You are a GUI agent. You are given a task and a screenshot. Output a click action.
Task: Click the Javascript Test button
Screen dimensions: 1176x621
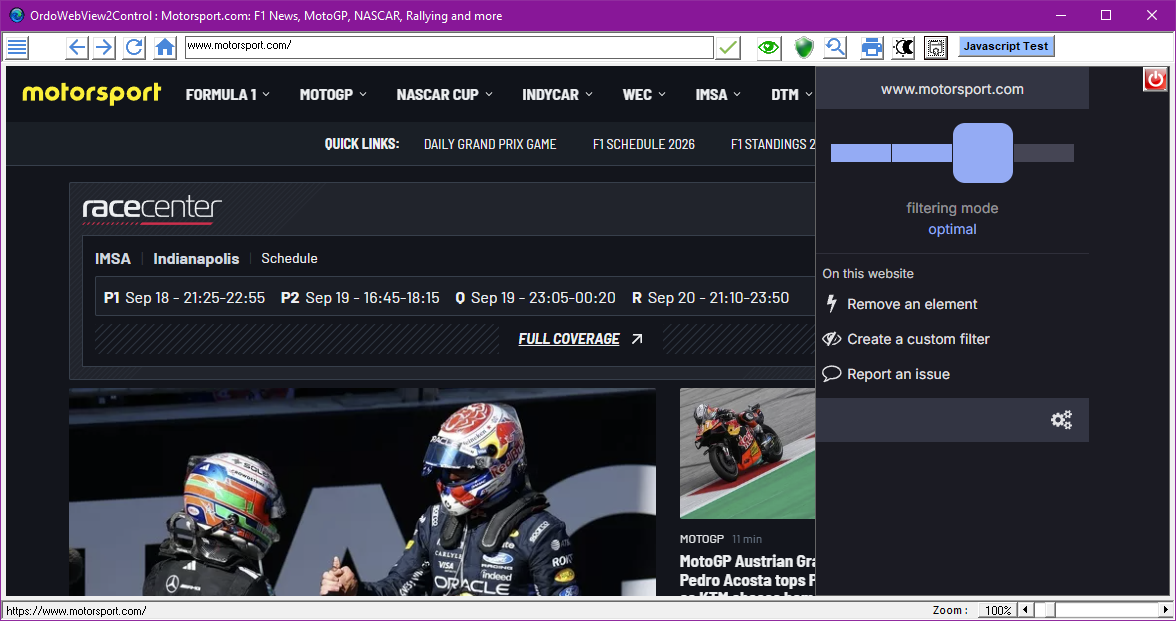(1006, 46)
